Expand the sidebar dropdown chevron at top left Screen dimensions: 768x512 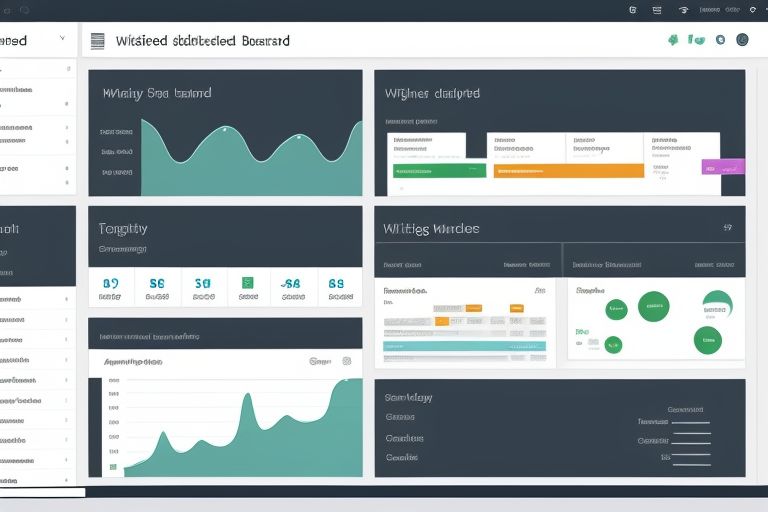[x=62, y=40]
